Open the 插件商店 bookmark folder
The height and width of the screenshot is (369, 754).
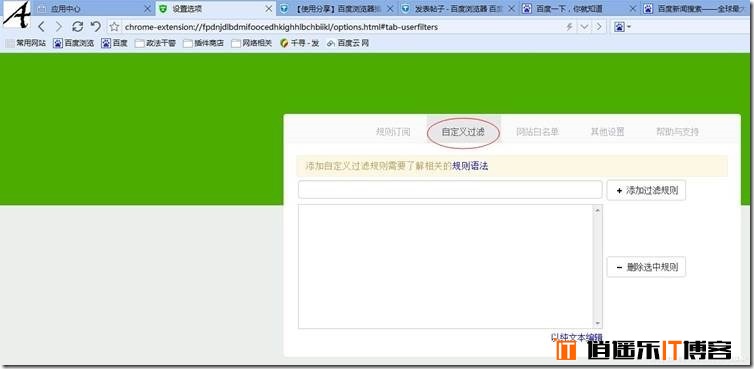pyautogui.click(x=203, y=43)
